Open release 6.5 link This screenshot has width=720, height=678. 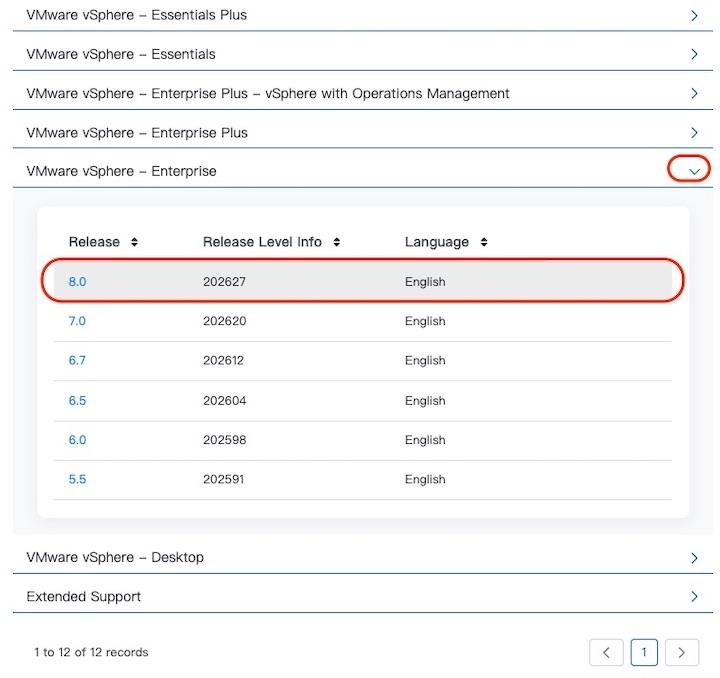(x=77, y=400)
